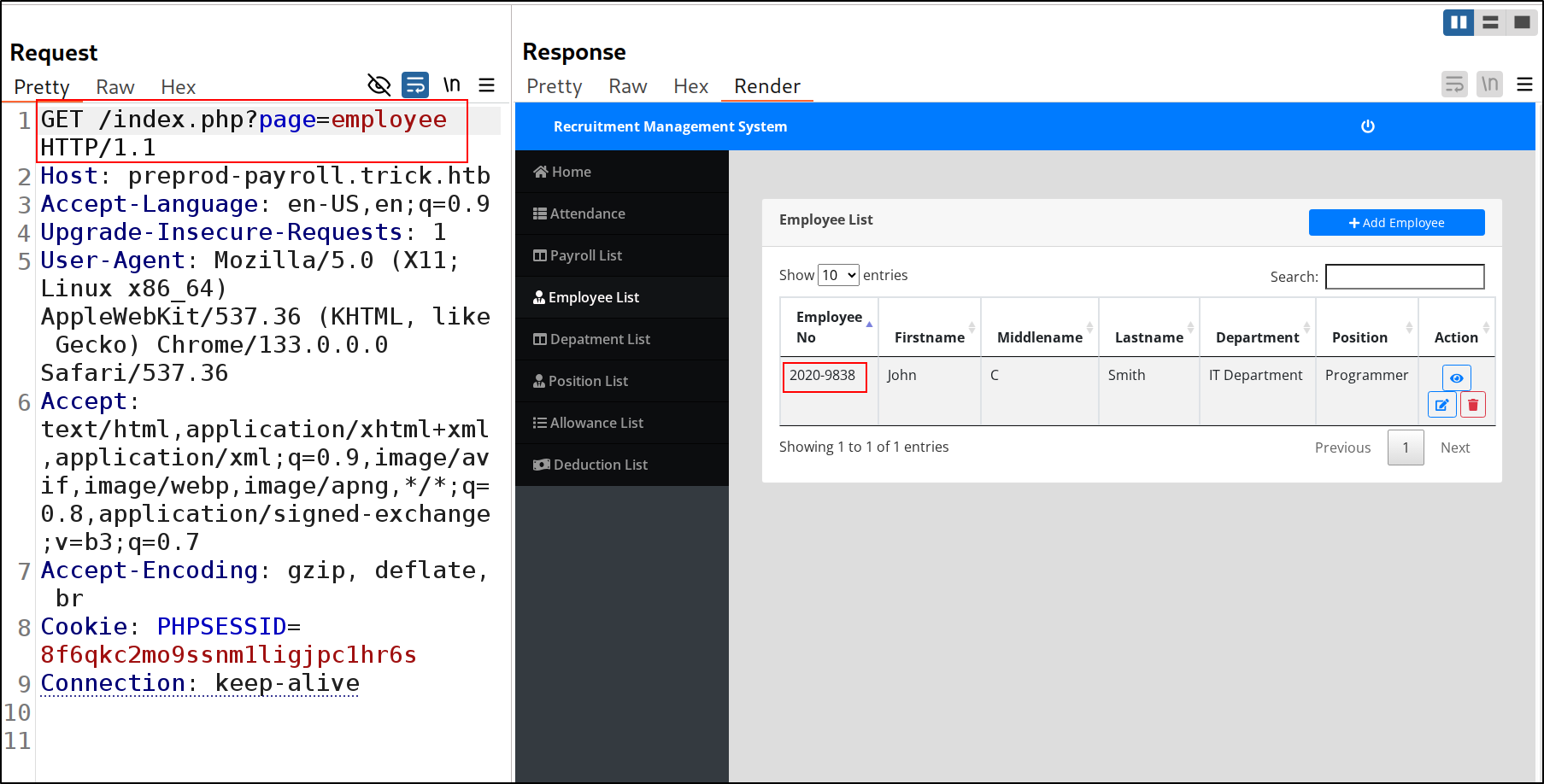View employee 2020-9838 with eye icon
Screen dimensions: 1544x784
pos(1456,377)
